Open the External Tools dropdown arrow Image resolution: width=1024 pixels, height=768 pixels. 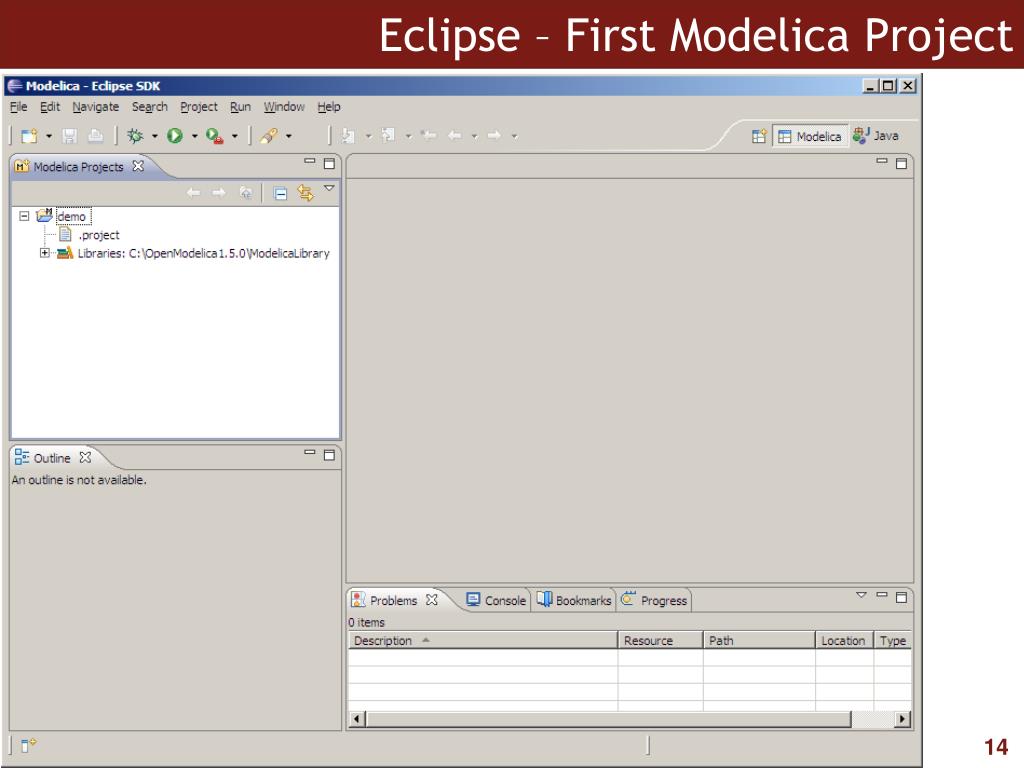(234, 136)
